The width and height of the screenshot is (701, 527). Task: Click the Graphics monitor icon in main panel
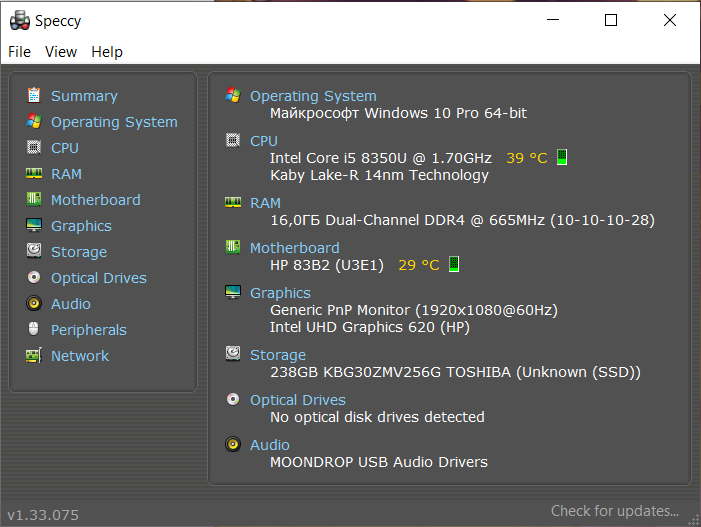(233, 292)
